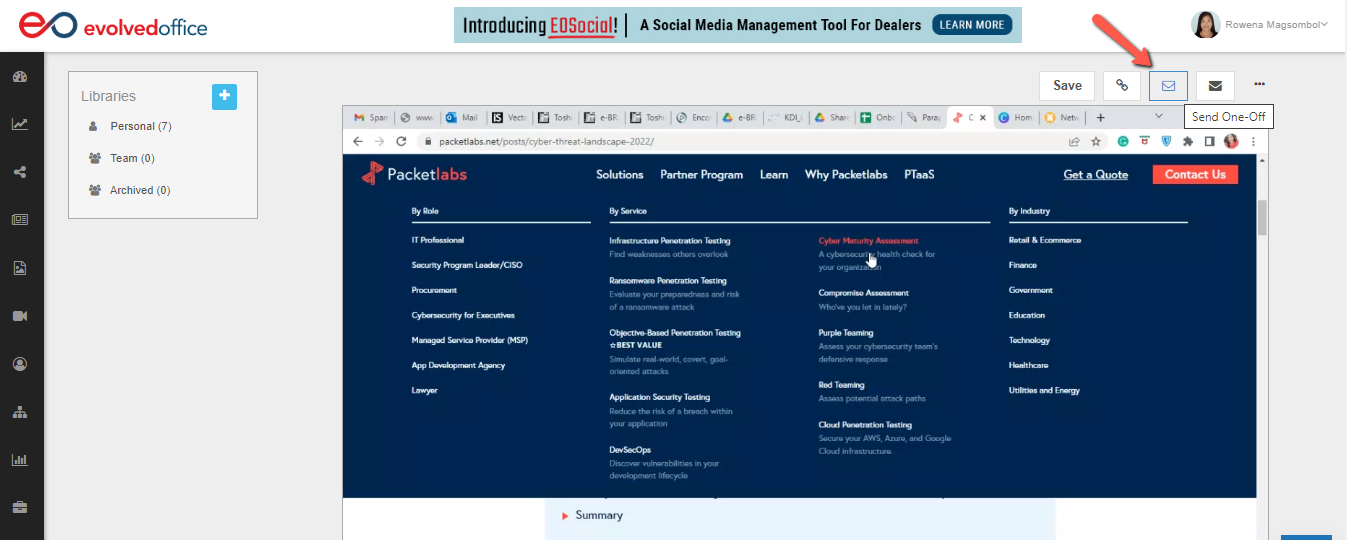The width and height of the screenshot is (1347, 540).
Task: Open the user circle sidebar icon
Action: click(x=19, y=364)
